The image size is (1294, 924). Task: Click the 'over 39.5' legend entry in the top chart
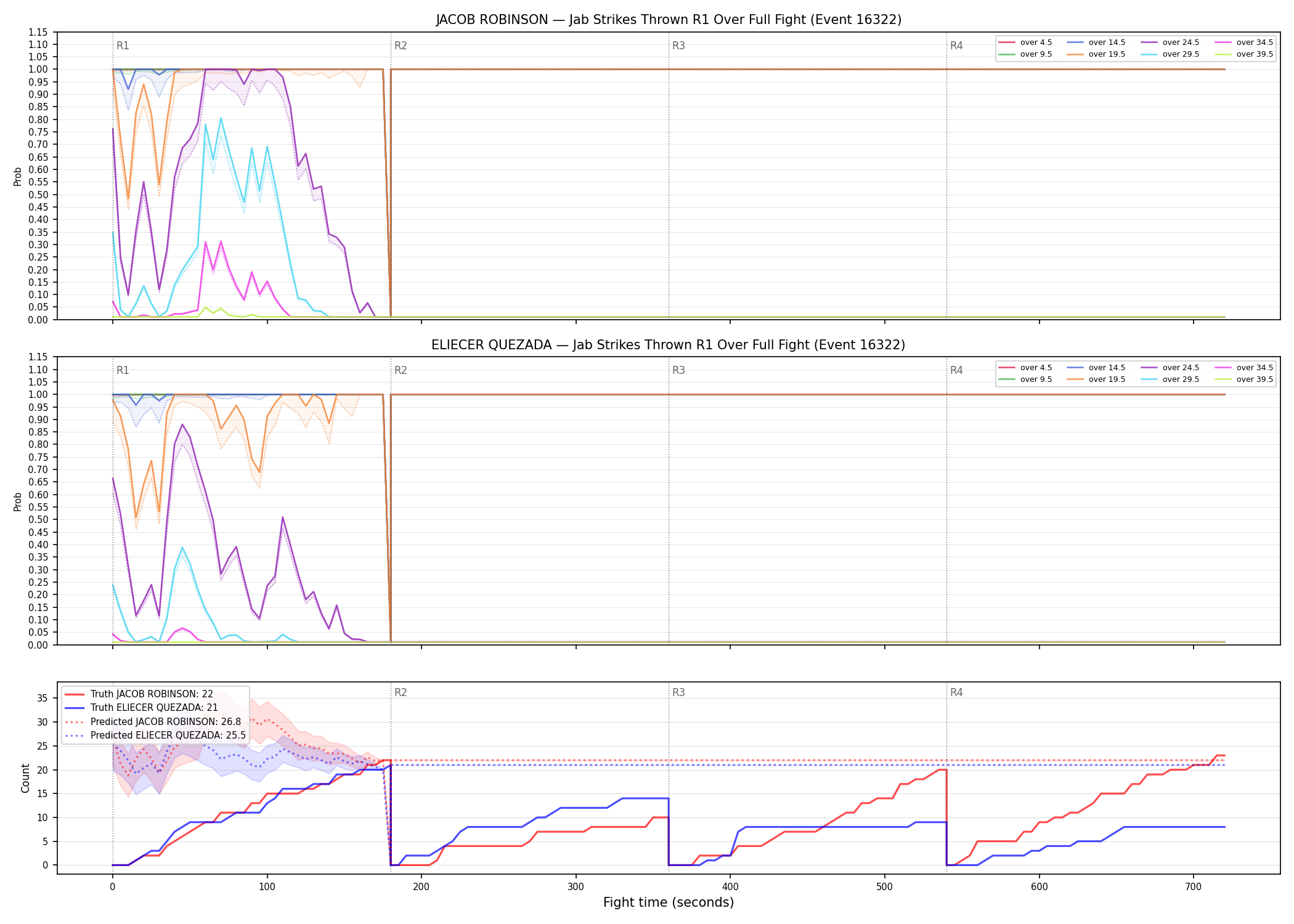[x=1243, y=54]
